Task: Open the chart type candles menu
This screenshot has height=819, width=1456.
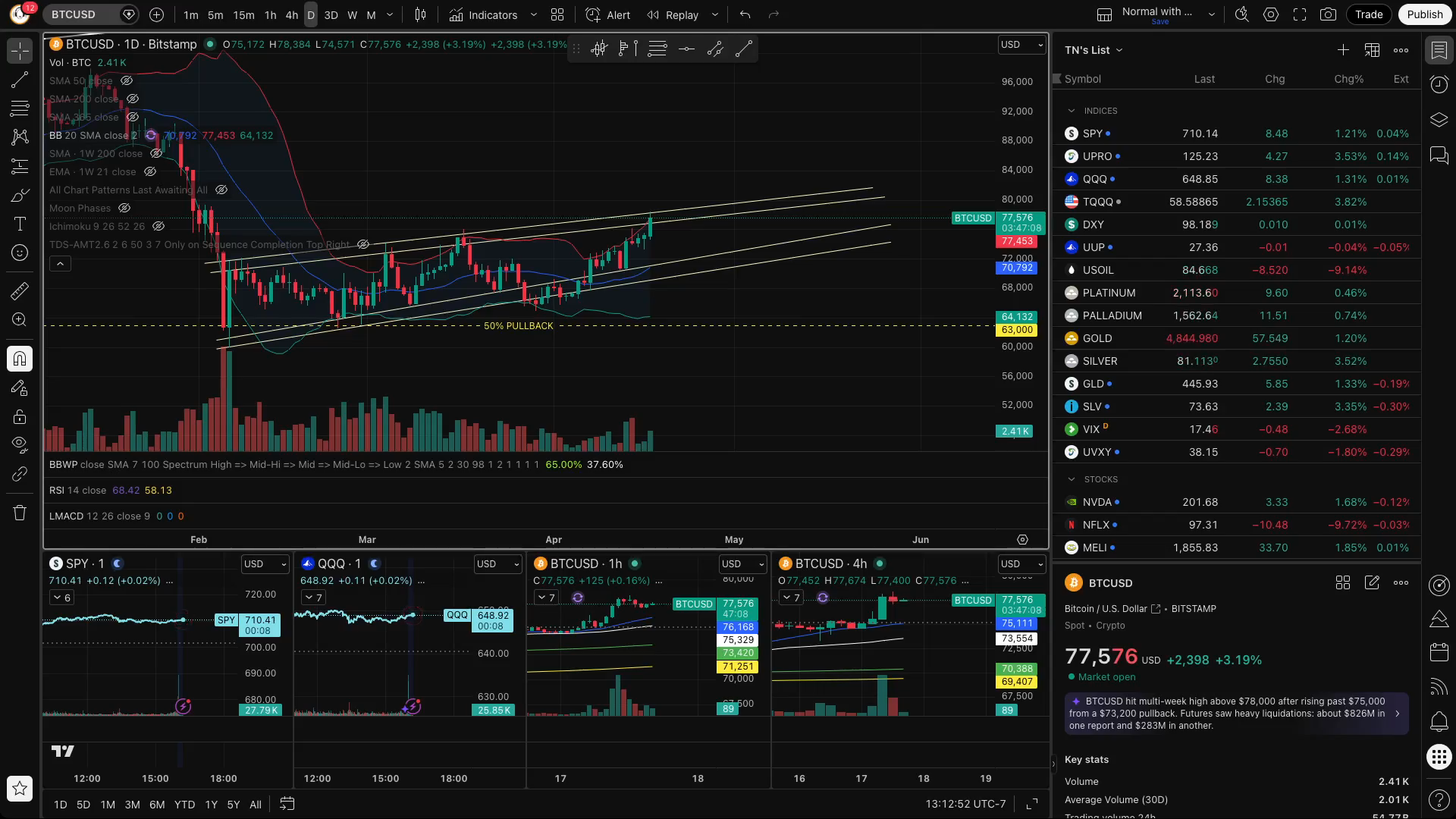Action: click(x=420, y=14)
